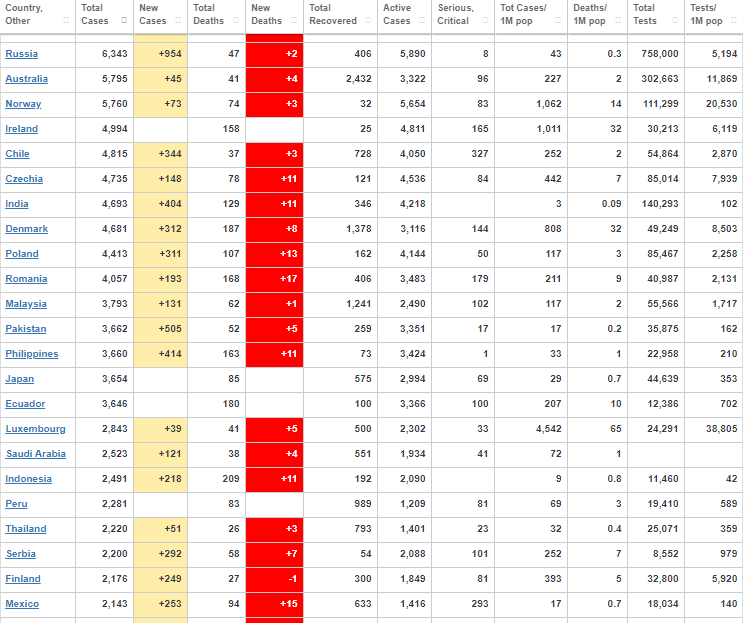Open the Japan country link
Screen dimensions: 744x623
coord(19,379)
